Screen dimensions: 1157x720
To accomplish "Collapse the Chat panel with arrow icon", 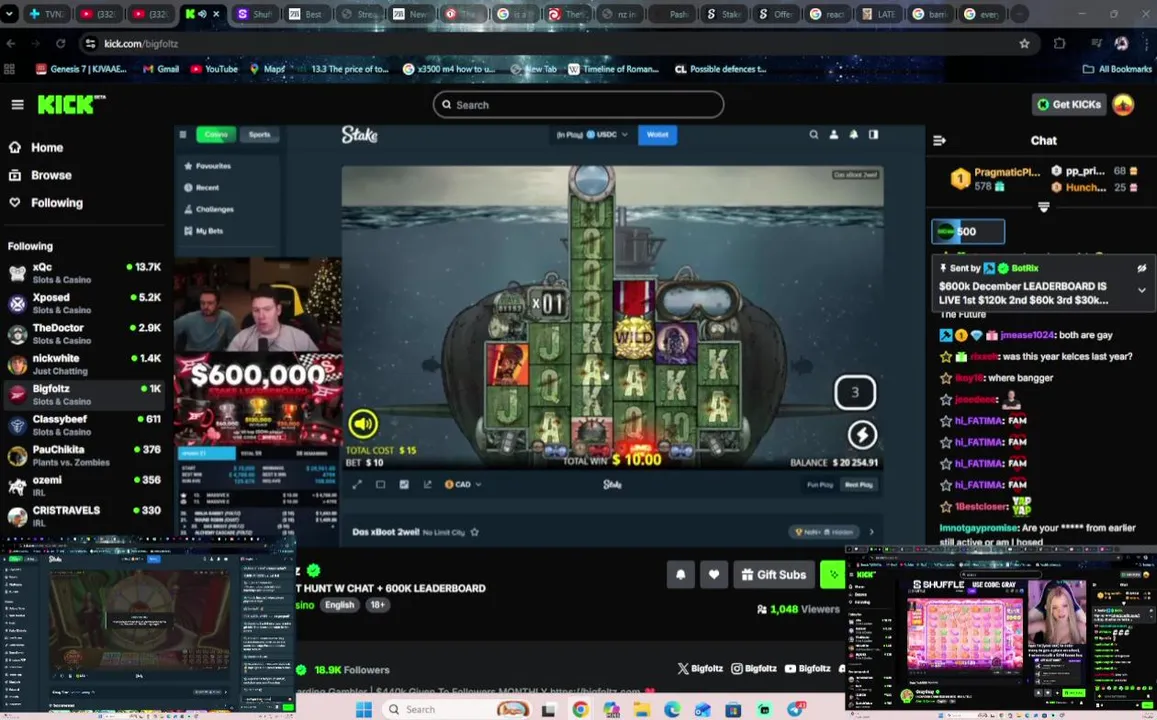I will click(x=939, y=140).
